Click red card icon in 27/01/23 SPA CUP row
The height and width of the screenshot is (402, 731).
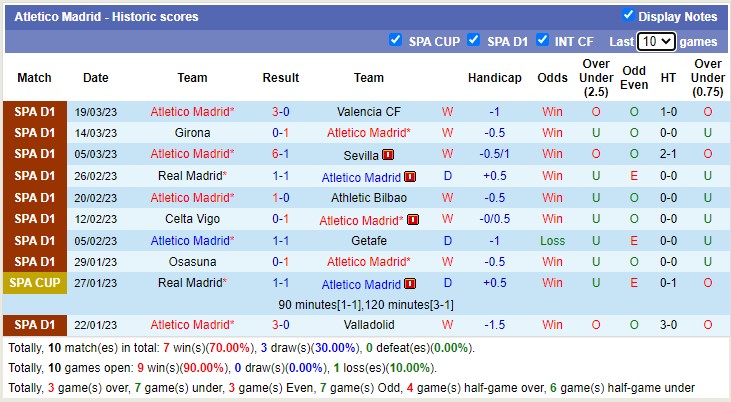410,285
